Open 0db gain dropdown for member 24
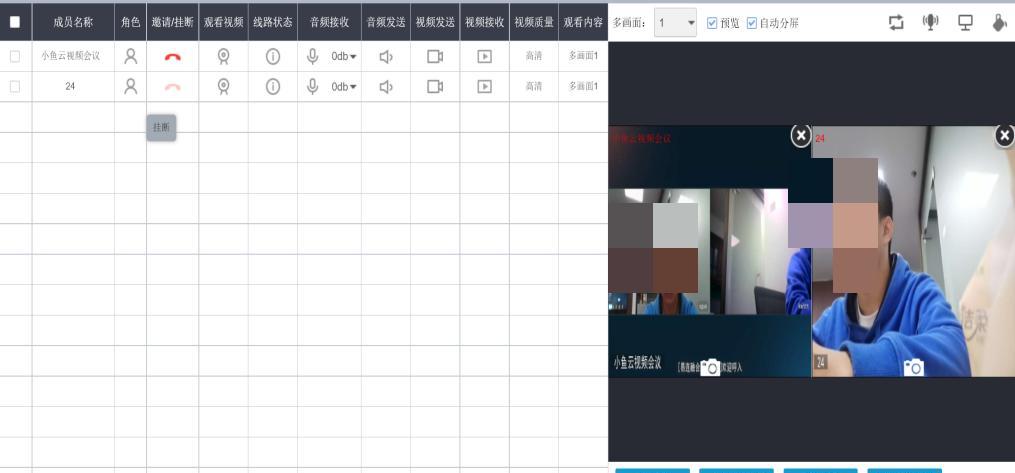 coord(344,87)
